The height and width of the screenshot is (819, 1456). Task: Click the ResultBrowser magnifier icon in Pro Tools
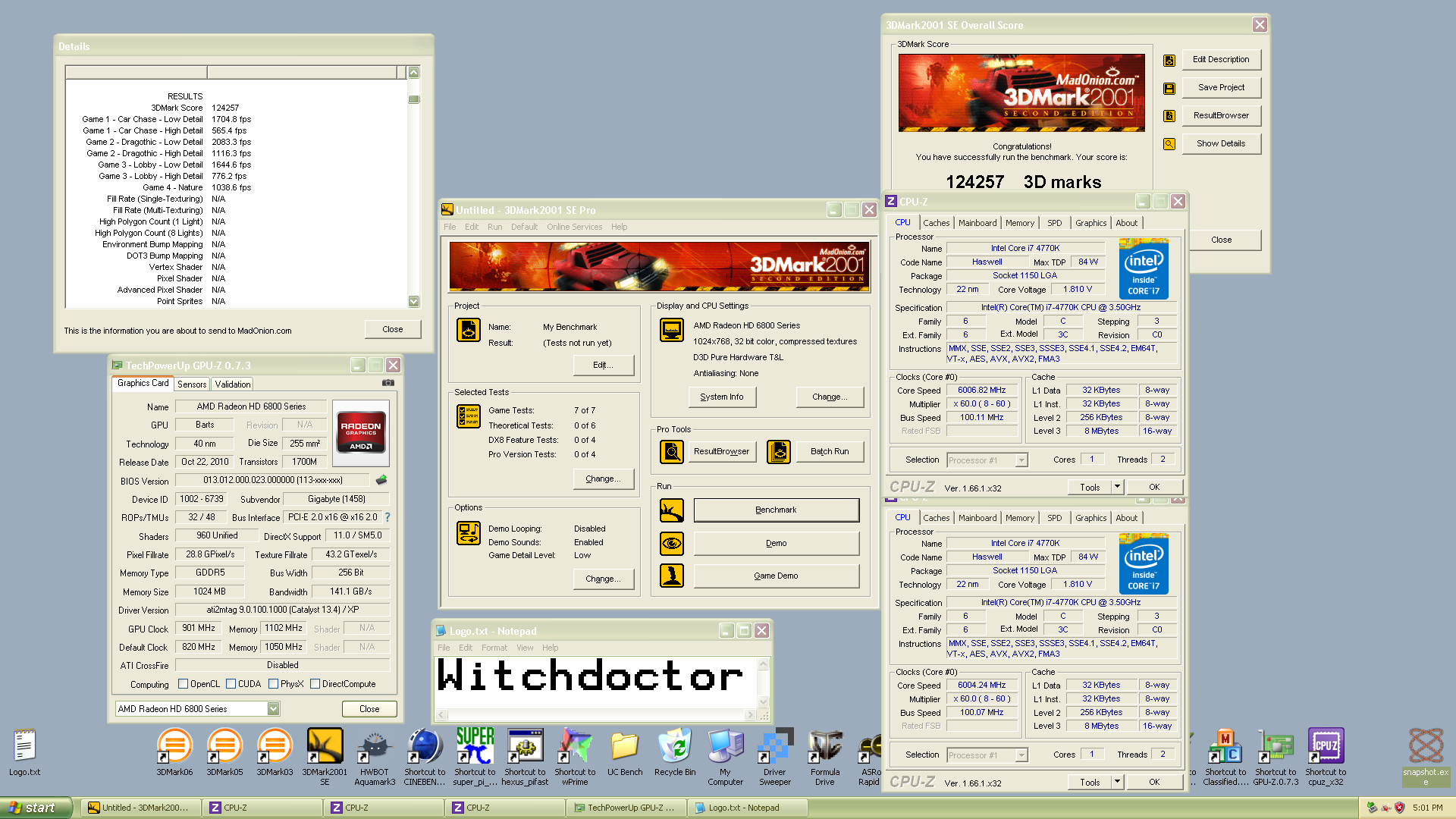(671, 452)
